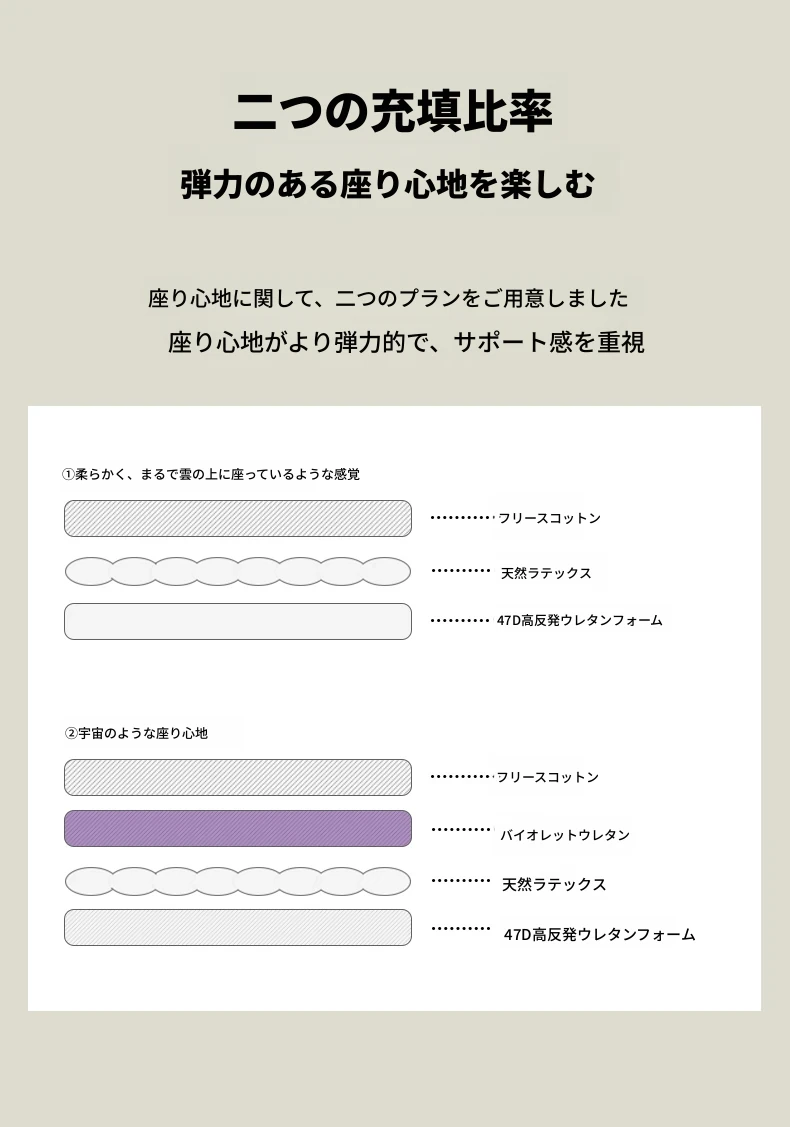Click the bottom 47D urethane foam bar in plan ②
Screen dimensions: 790x1127
[238, 927]
